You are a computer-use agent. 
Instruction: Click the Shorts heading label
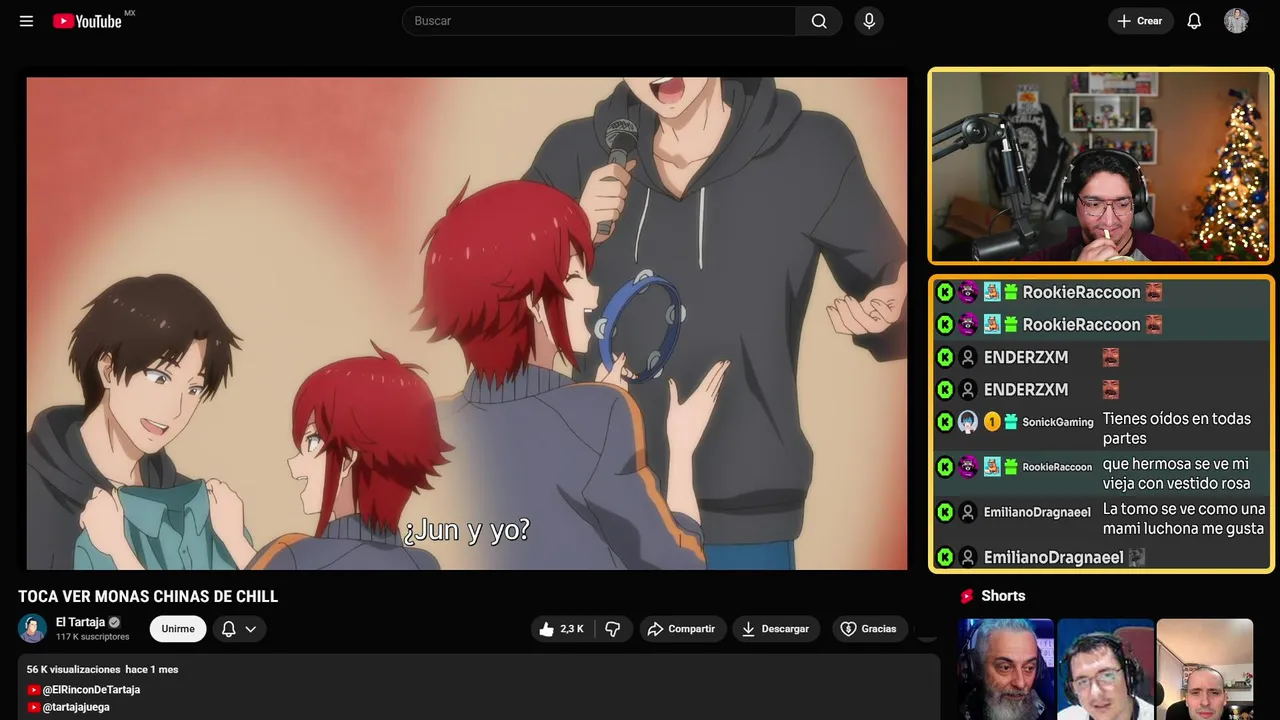coord(1003,596)
